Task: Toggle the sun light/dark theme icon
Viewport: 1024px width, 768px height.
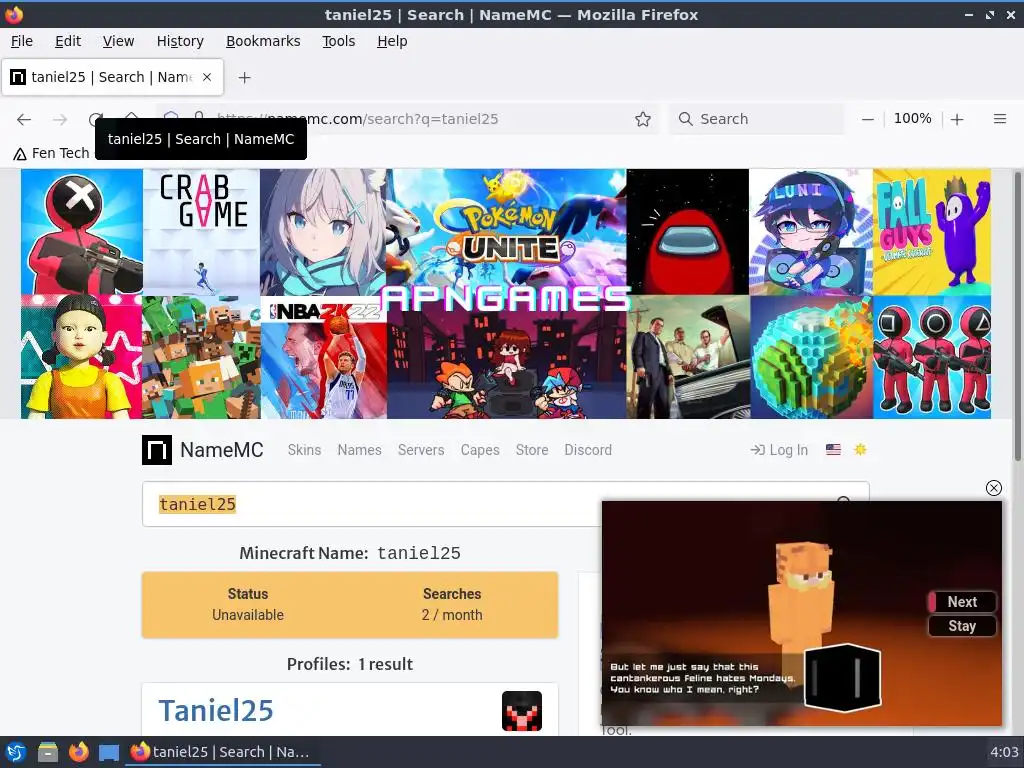Action: [860, 449]
